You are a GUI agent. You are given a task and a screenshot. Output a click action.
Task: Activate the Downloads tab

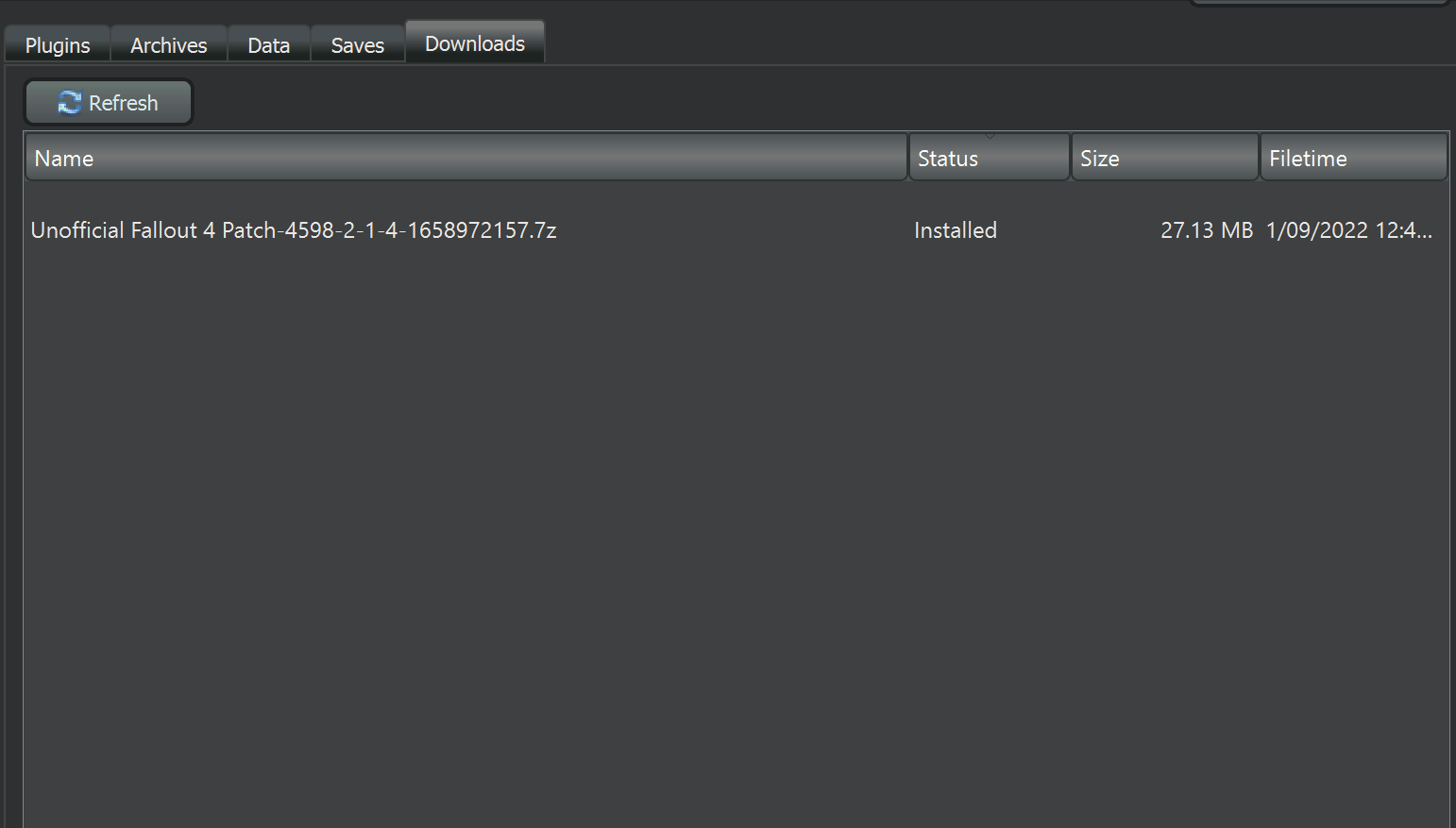(474, 43)
